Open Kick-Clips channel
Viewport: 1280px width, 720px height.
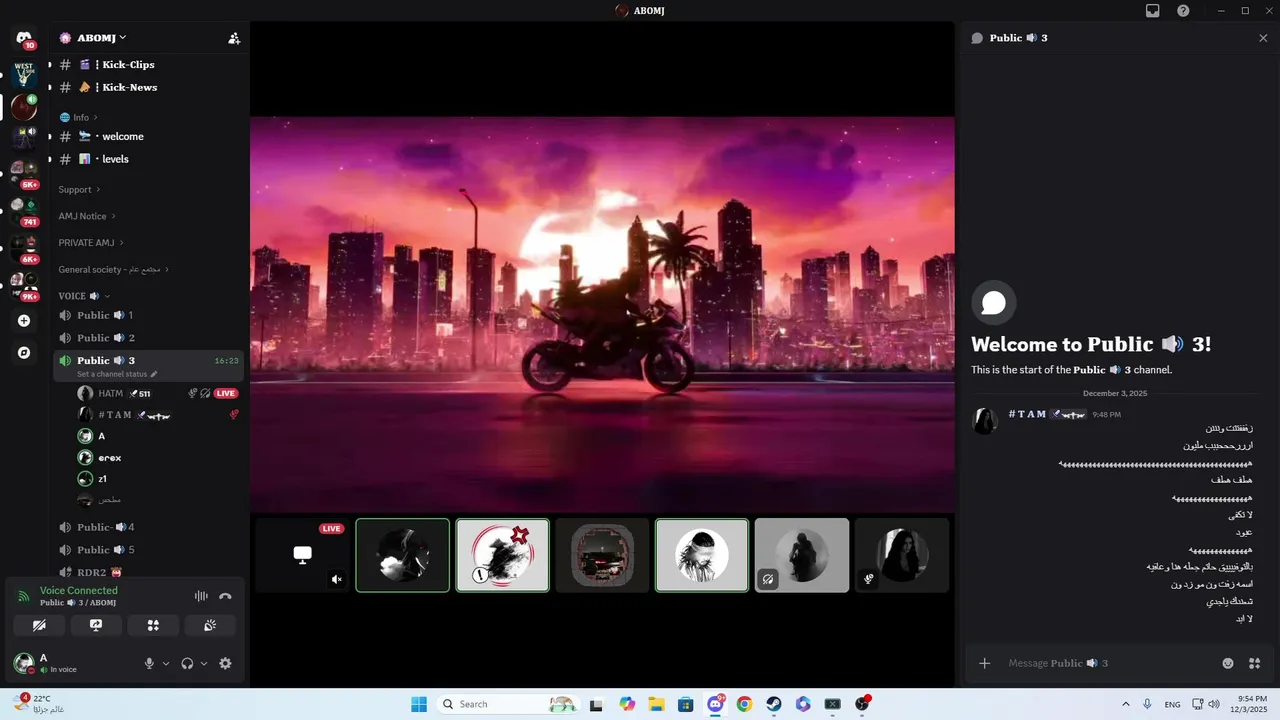148,64
